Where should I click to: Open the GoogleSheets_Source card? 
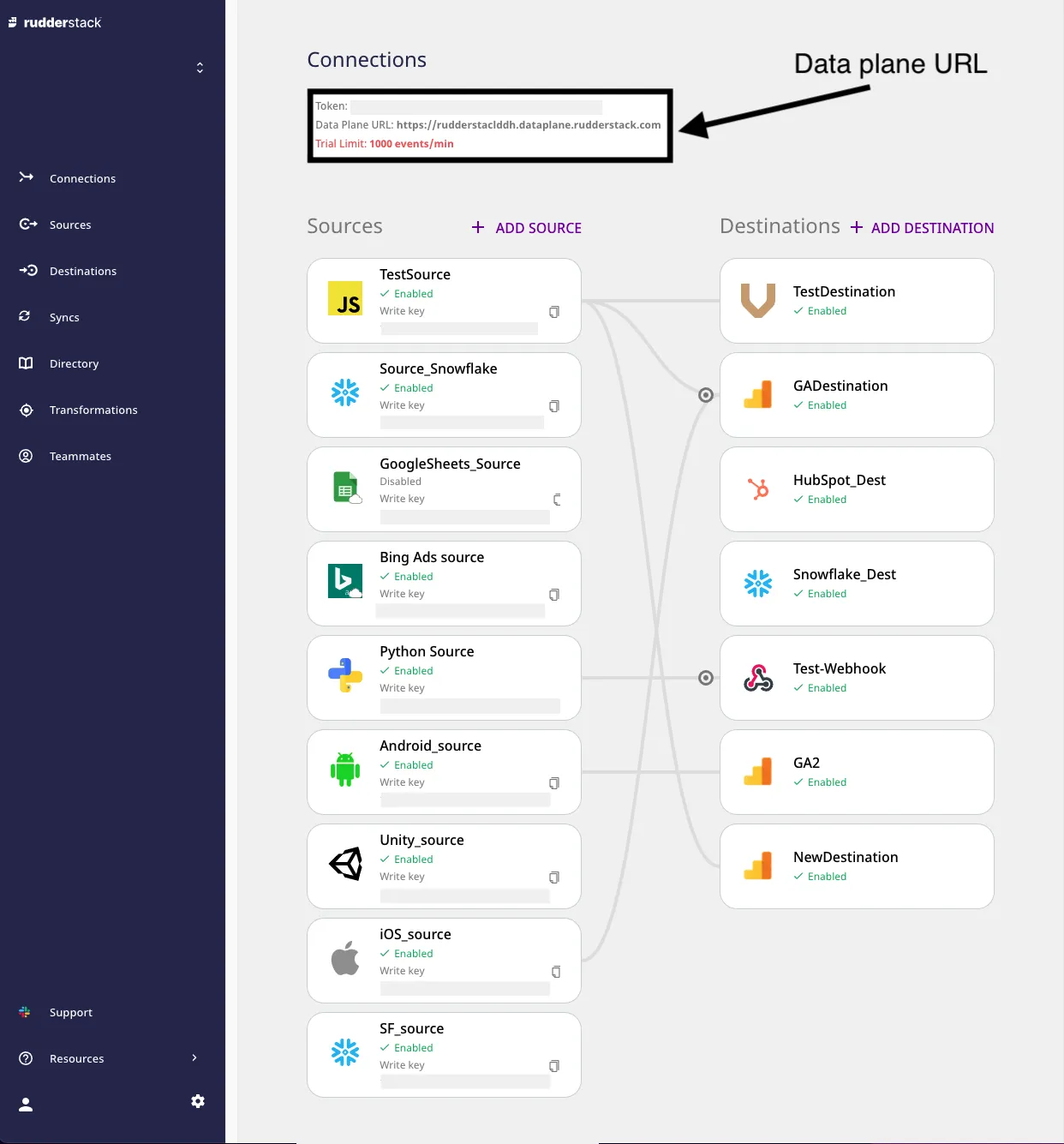click(444, 489)
